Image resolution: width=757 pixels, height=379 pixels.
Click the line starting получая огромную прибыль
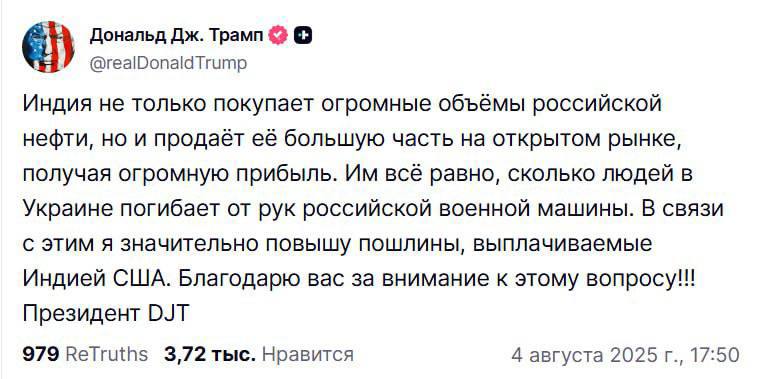pos(357,174)
